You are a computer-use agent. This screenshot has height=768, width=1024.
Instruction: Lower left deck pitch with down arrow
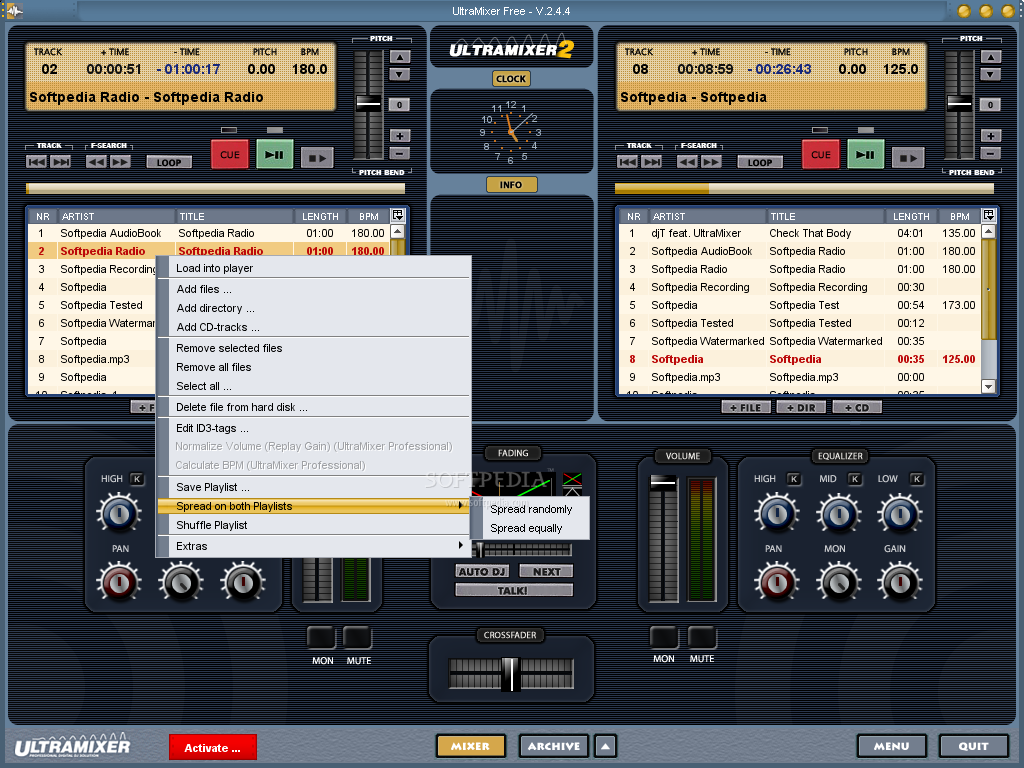click(x=400, y=74)
